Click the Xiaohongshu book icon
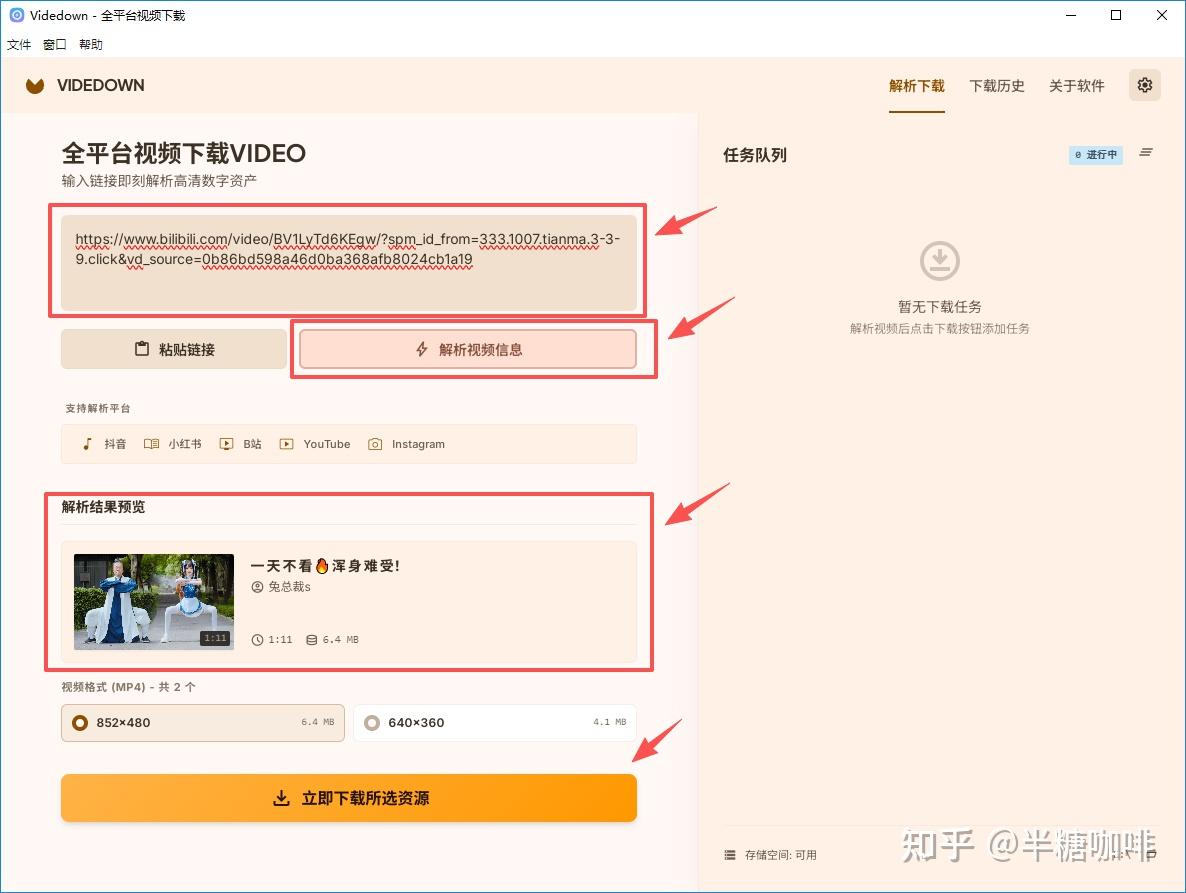Screen dimensions: 1186x893 (151, 444)
